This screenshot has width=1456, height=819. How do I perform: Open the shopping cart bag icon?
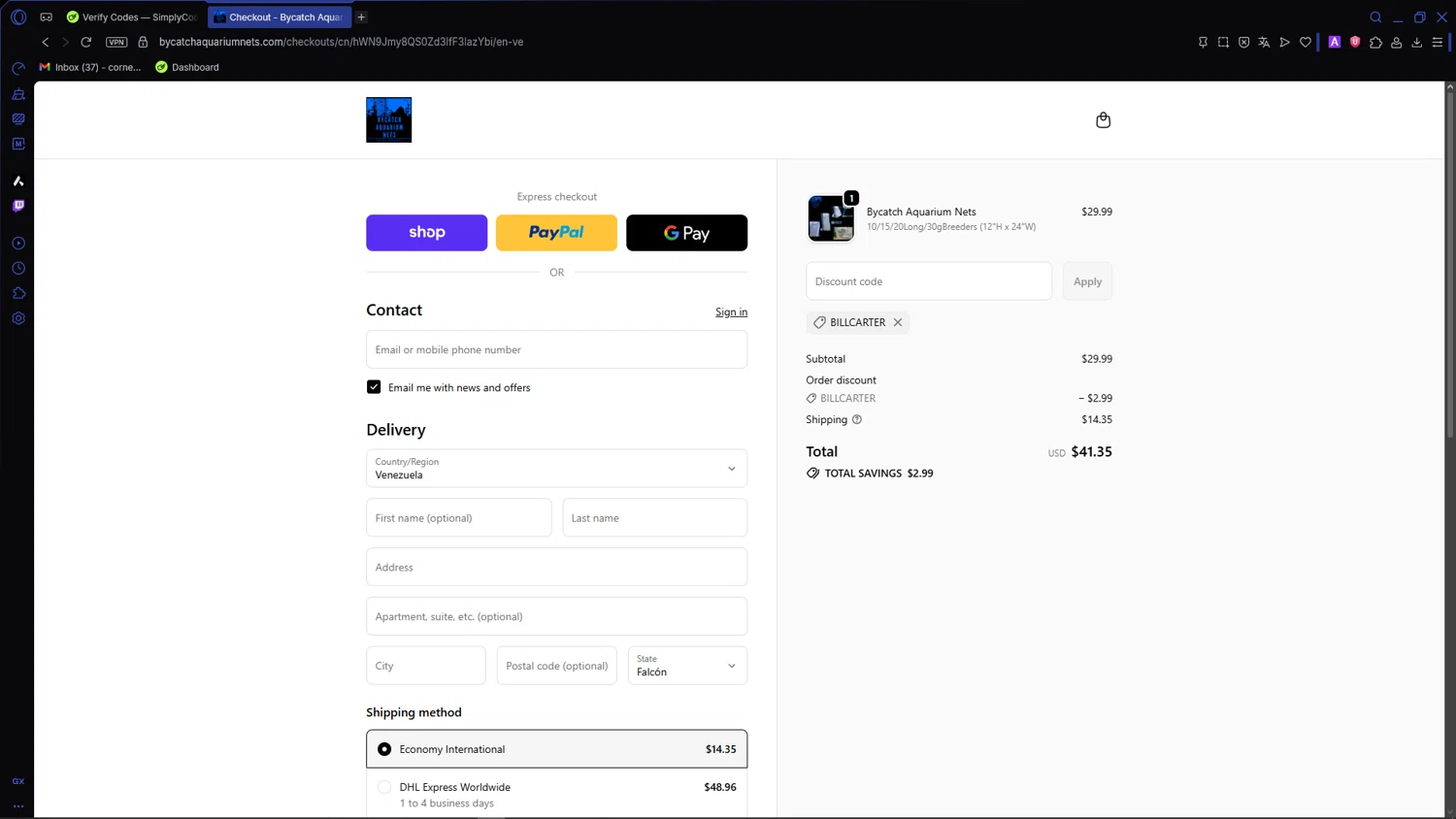pyautogui.click(x=1103, y=120)
